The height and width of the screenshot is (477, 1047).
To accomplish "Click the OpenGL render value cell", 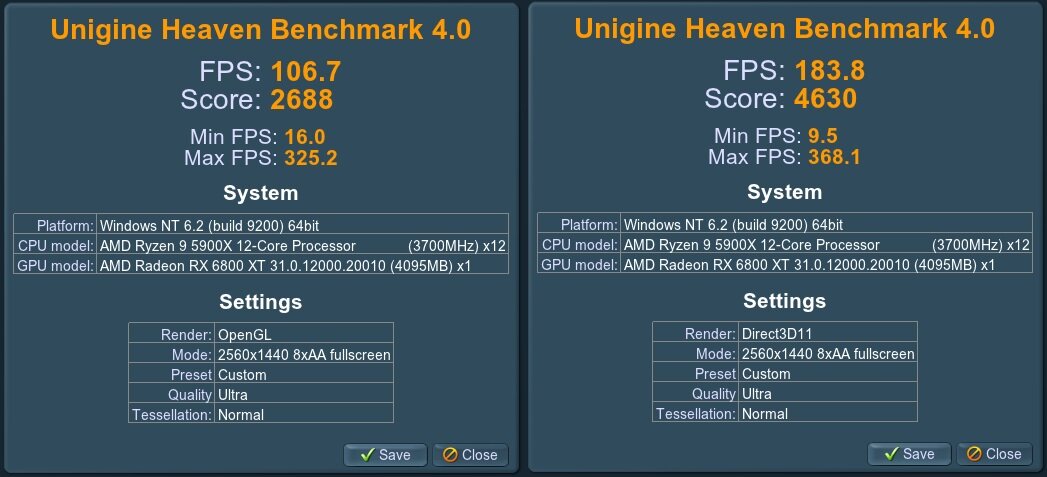I will click(304, 334).
